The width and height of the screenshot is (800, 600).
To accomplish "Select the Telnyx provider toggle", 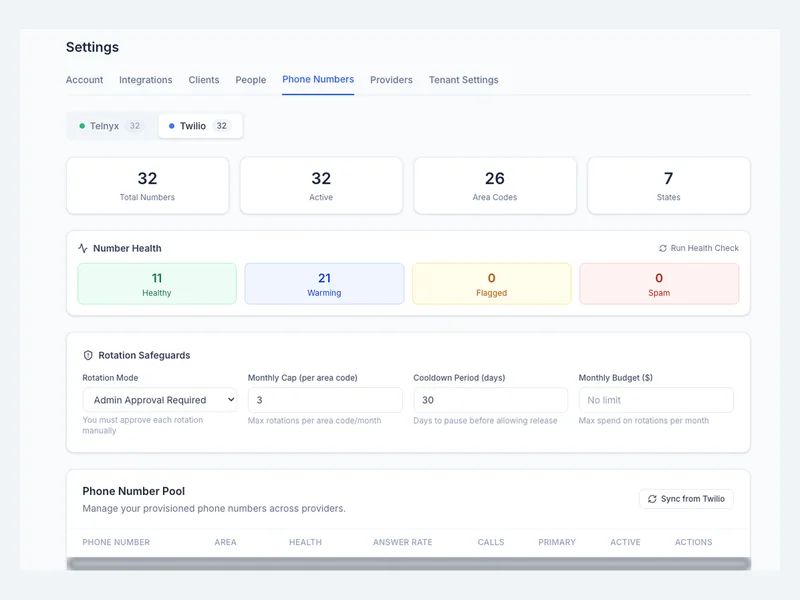I will pyautogui.click(x=111, y=126).
